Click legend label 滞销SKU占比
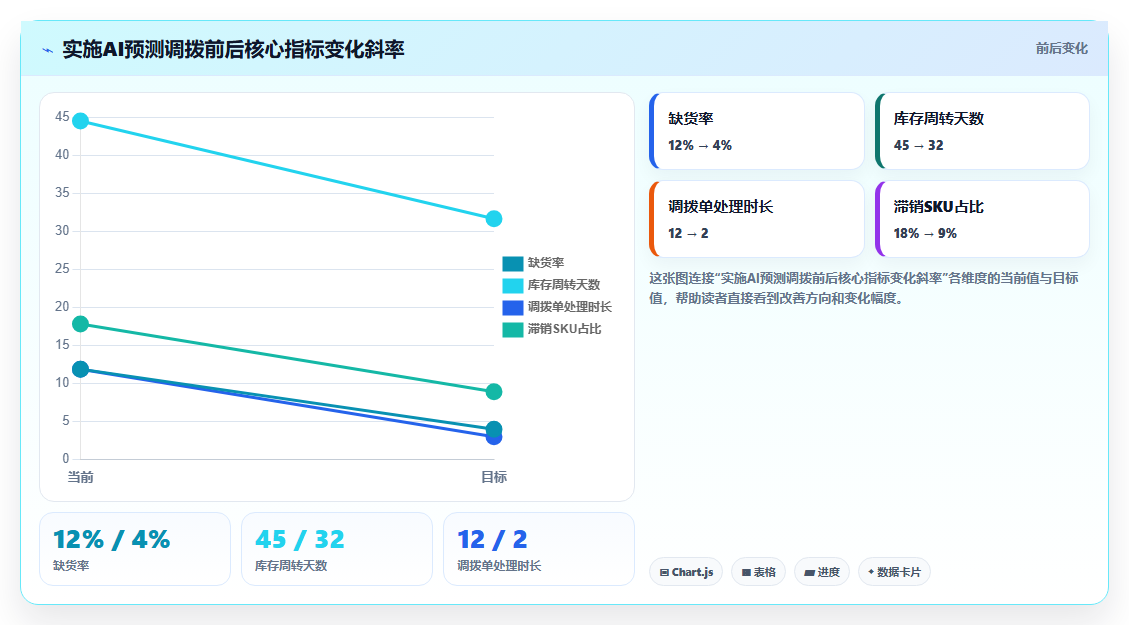1129x625 pixels. tap(564, 330)
